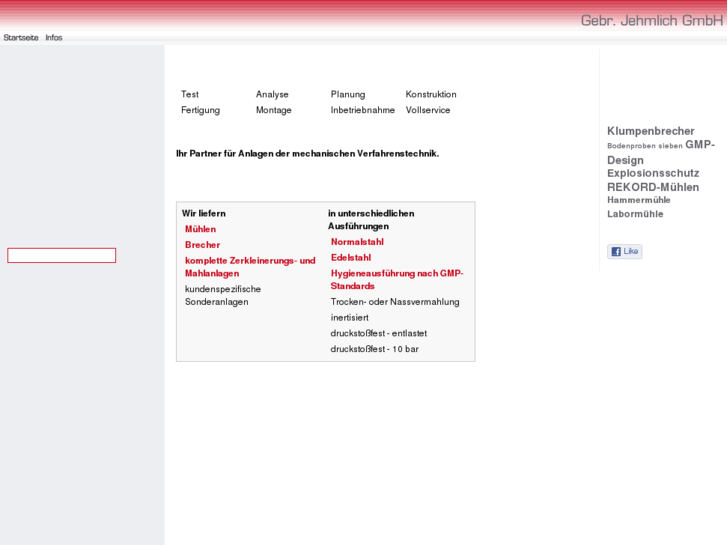Screen dimensions: 727x545
Task: Click the GMP-Design tag
Action: (661, 153)
